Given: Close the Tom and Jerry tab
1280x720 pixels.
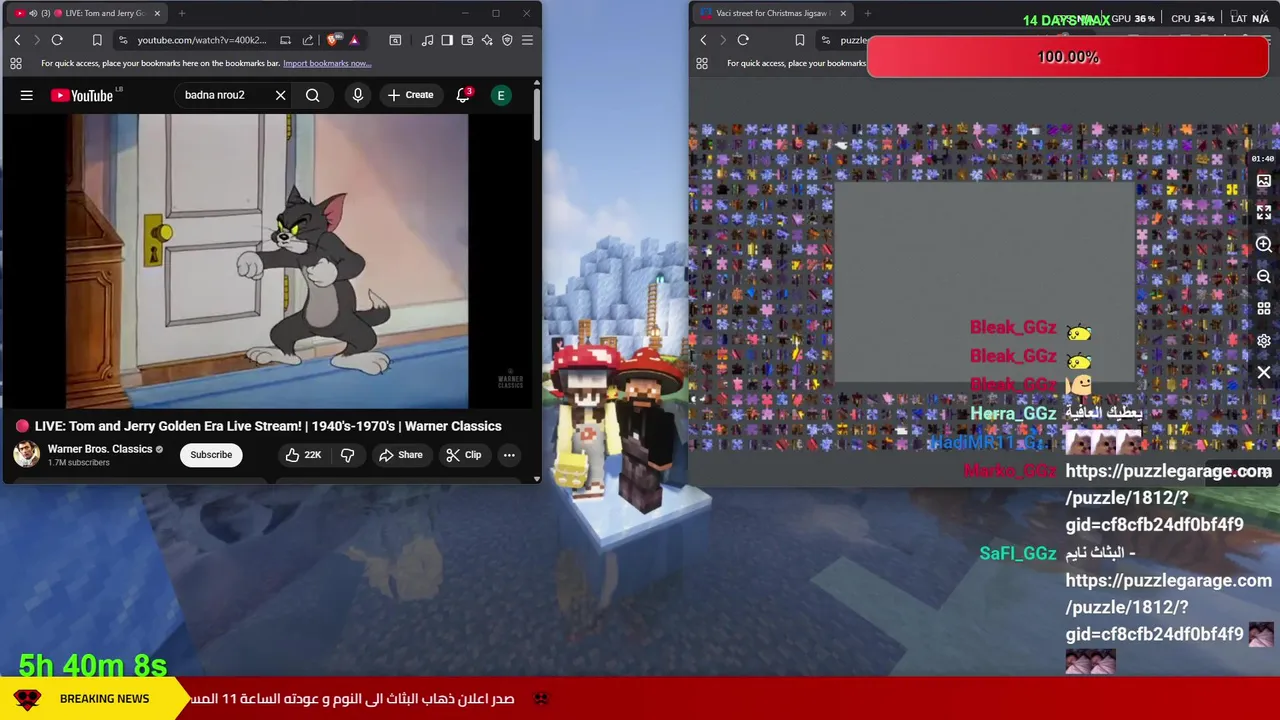Looking at the screenshot, I should pos(156,13).
